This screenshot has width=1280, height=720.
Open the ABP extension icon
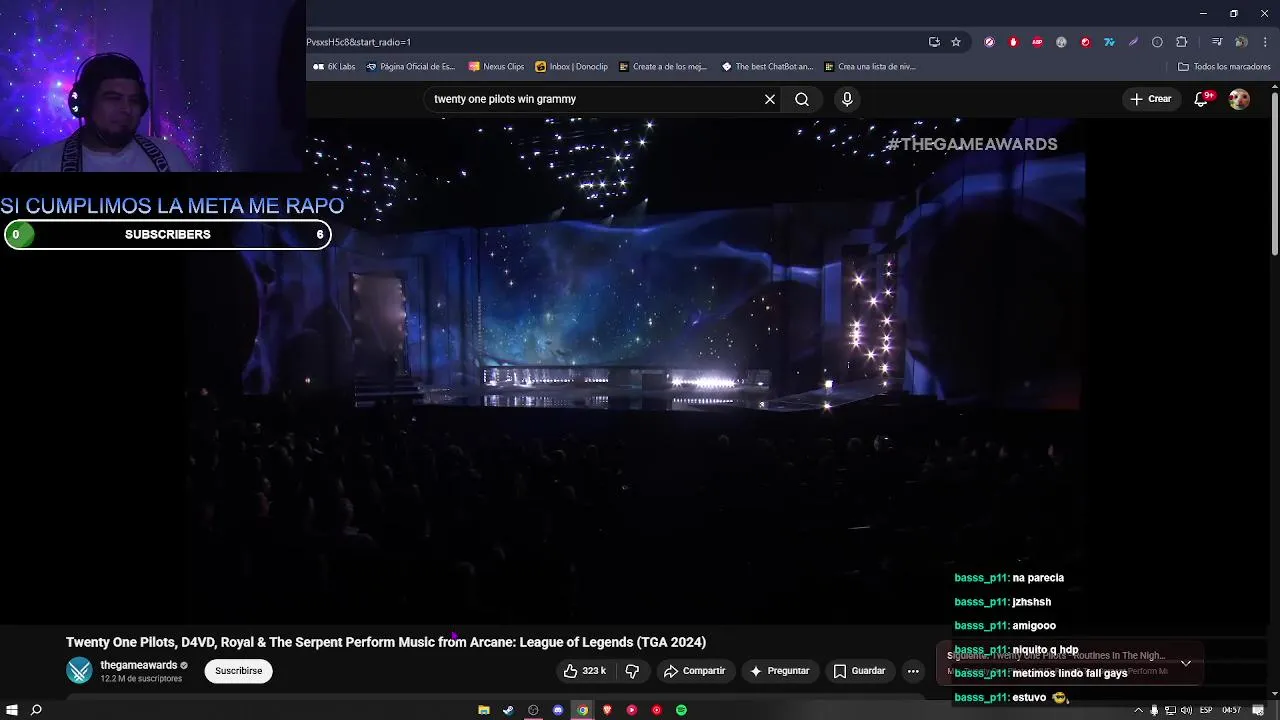(1037, 42)
